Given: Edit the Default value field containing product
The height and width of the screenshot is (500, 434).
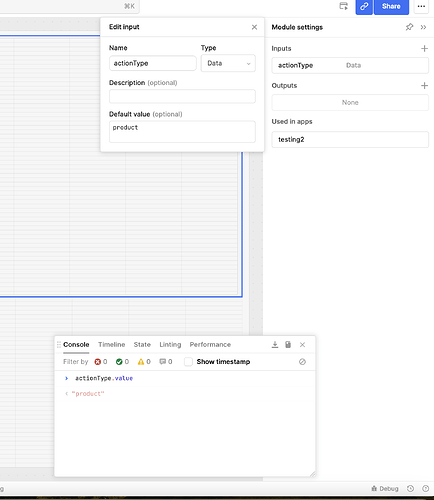Looking at the screenshot, I should coord(182,131).
